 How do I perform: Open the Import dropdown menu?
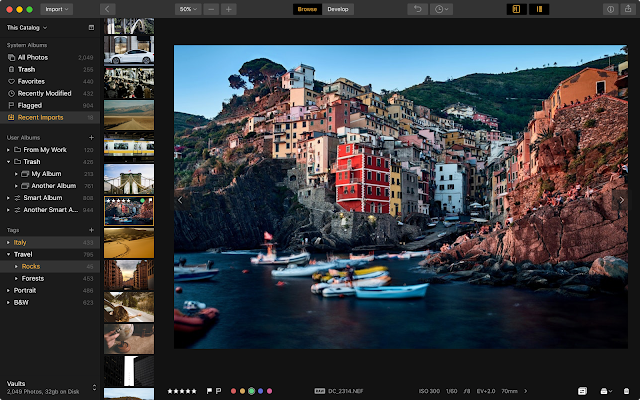pyautogui.click(x=56, y=9)
